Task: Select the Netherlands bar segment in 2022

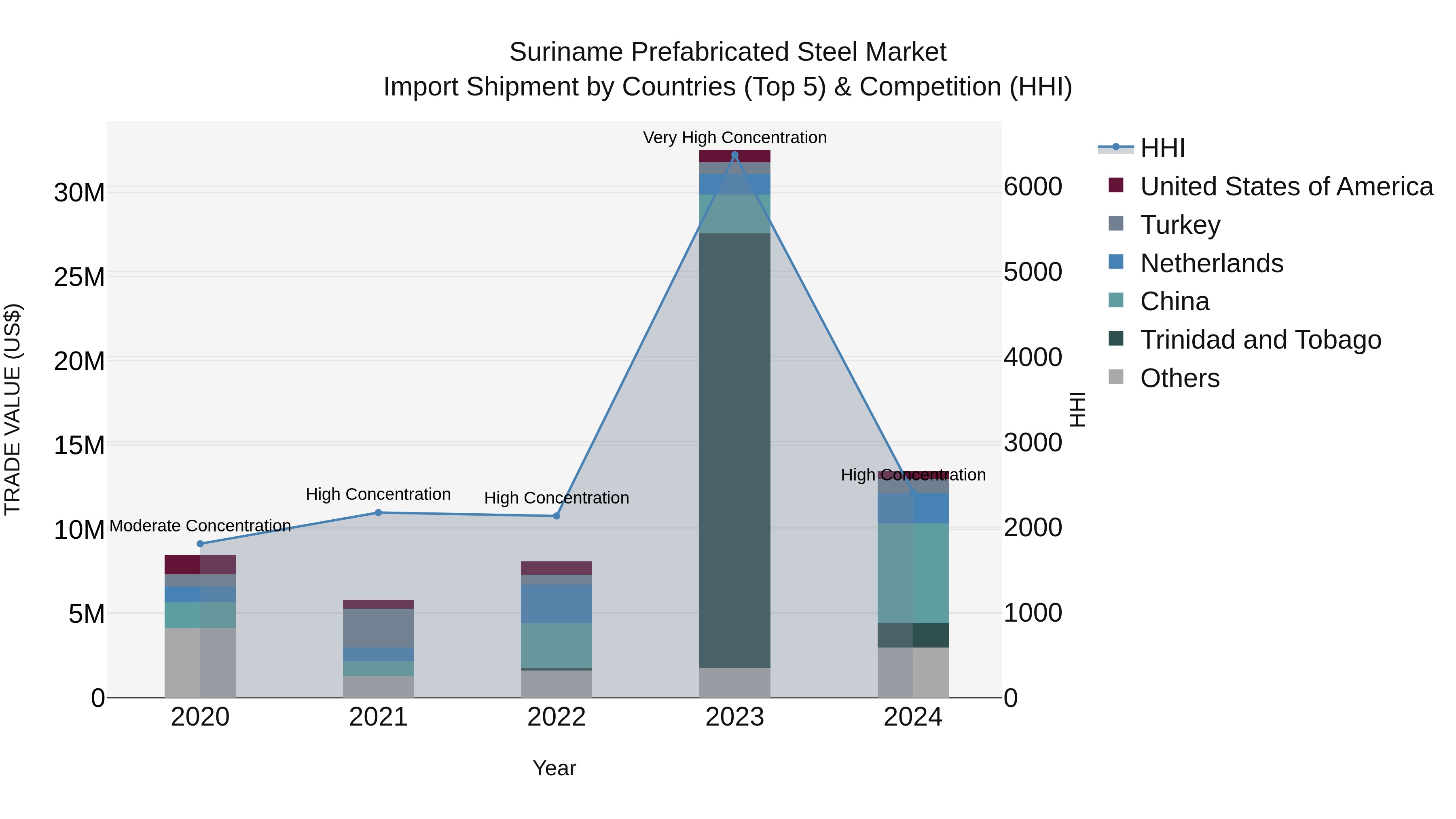Action: [x=556, y=604]
